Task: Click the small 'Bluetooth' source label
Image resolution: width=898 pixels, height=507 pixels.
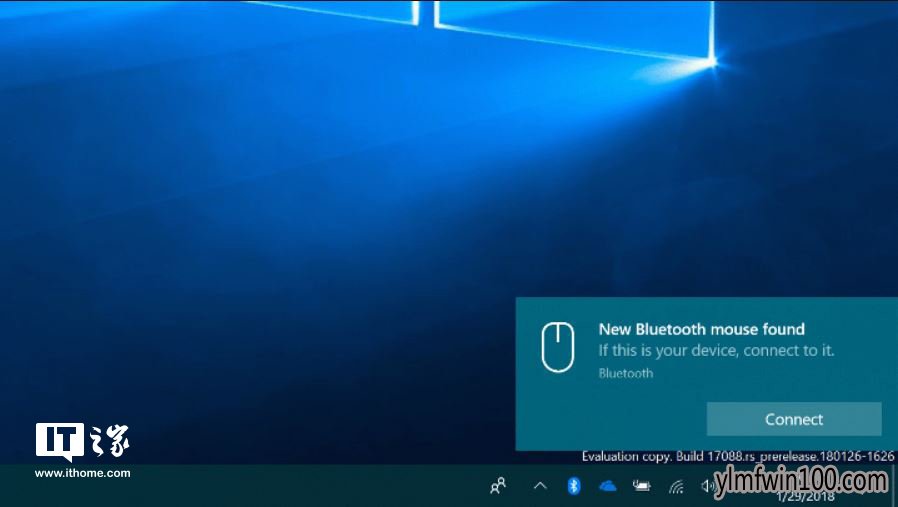Action: (x=625, y=373)
